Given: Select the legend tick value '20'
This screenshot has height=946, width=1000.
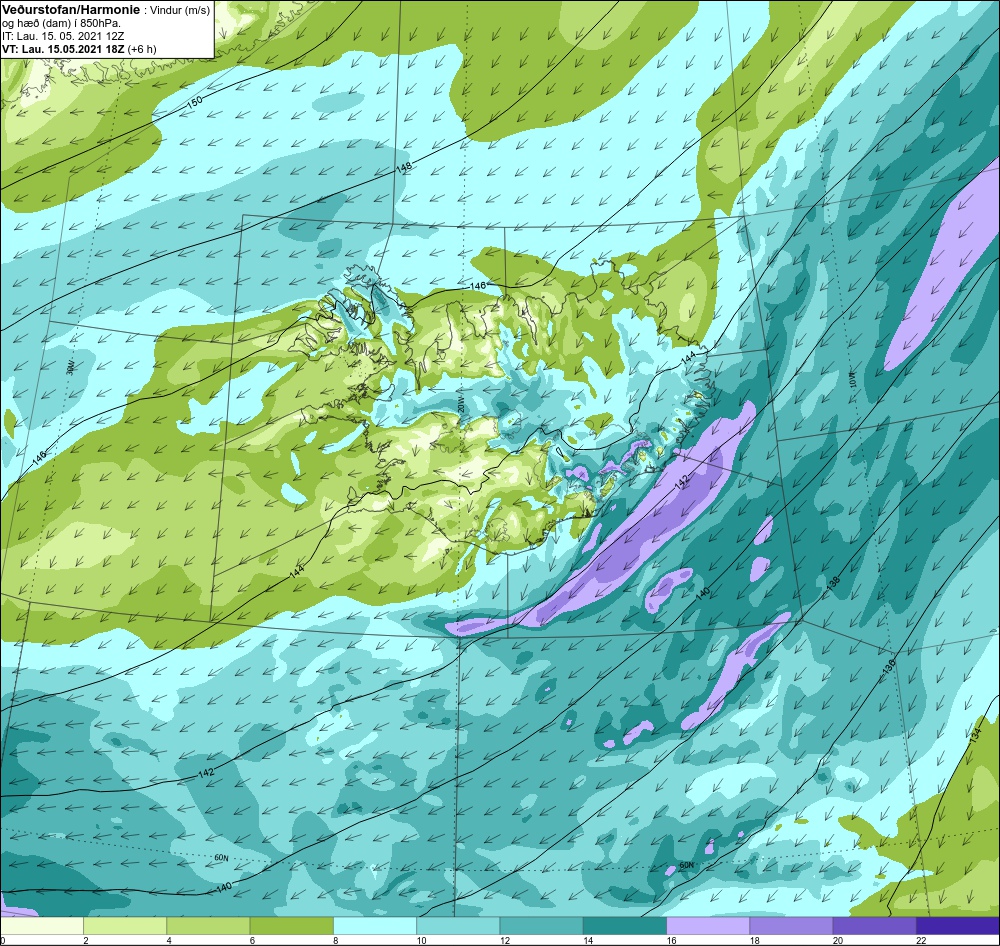Looking at the screenshot, I should pyautogui.click(x=837, y=940).
